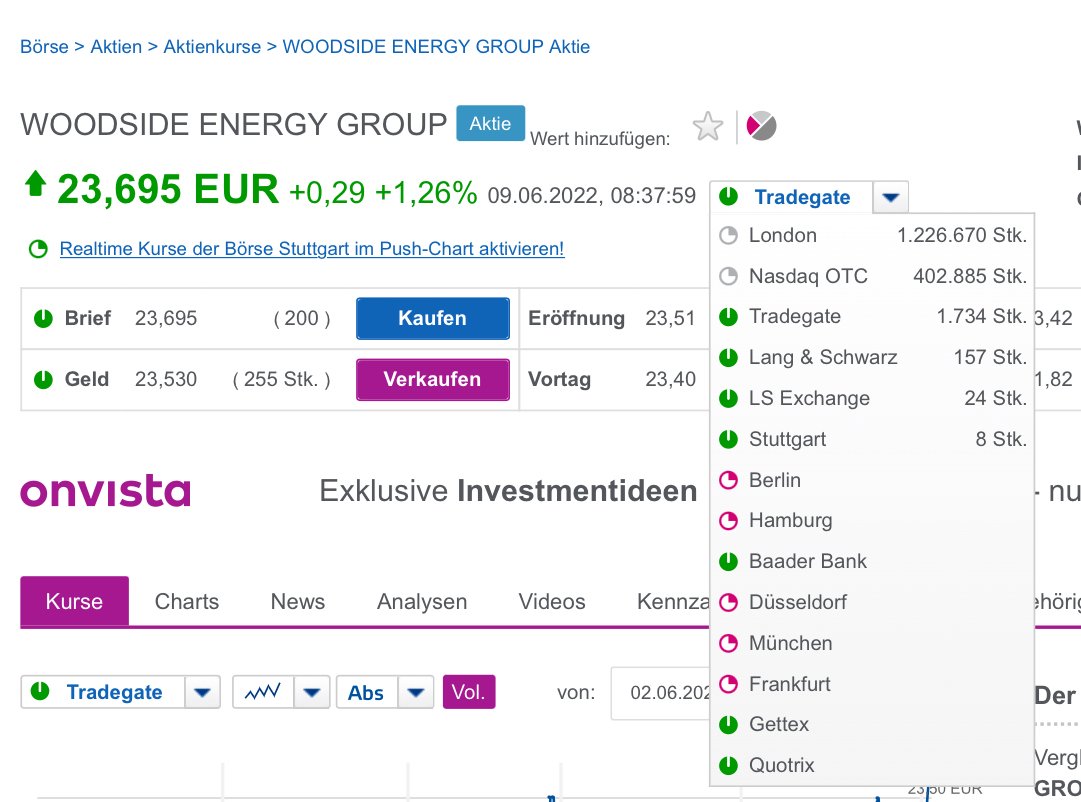Click the magenta clock icon beside Berlin
The width and height of the screenshot is (1081, 802).
[x=729, y=480]
